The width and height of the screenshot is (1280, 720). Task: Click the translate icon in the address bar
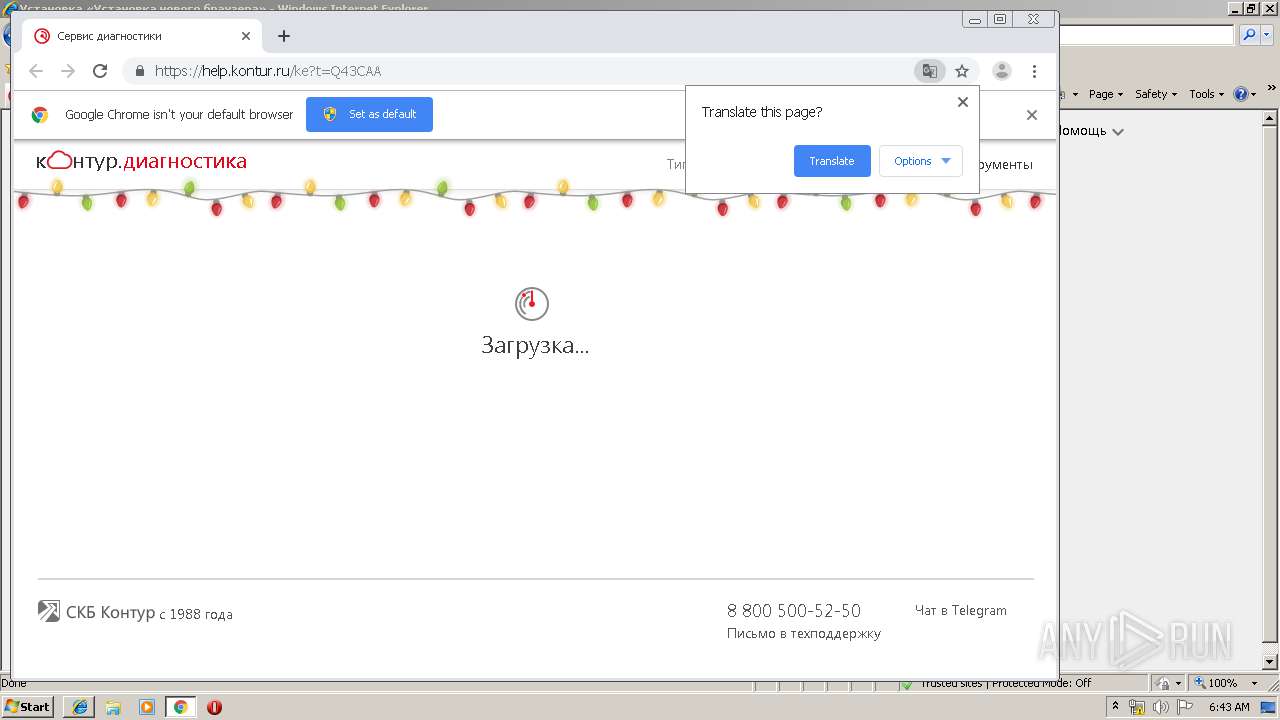pyautogui.click(x=930, y=71)
